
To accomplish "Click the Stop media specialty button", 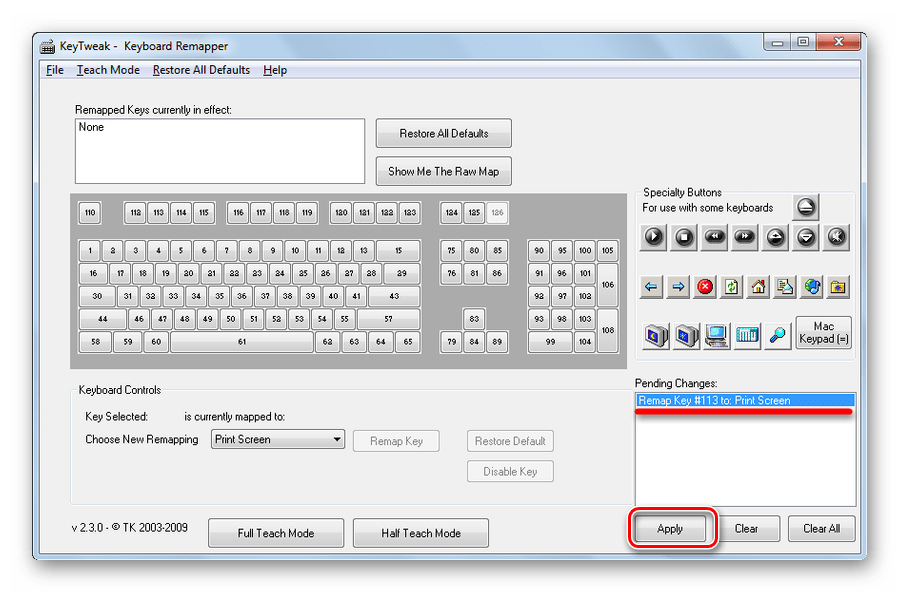I will [x=684, y=237].
